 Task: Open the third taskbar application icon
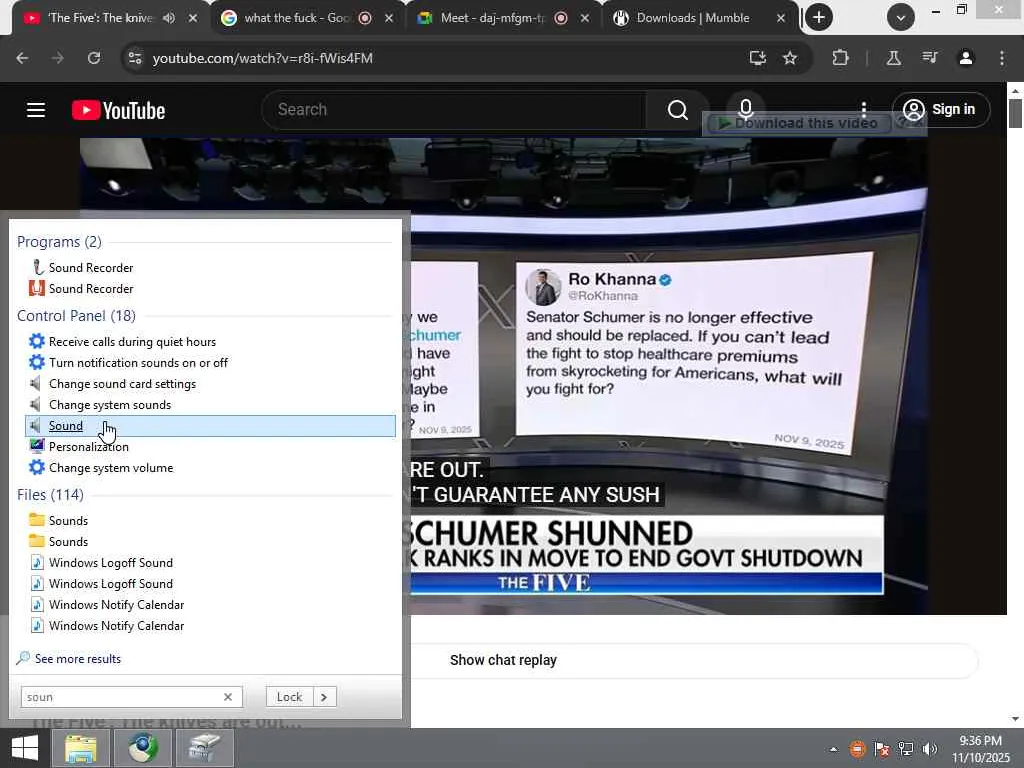pos(205,748)
